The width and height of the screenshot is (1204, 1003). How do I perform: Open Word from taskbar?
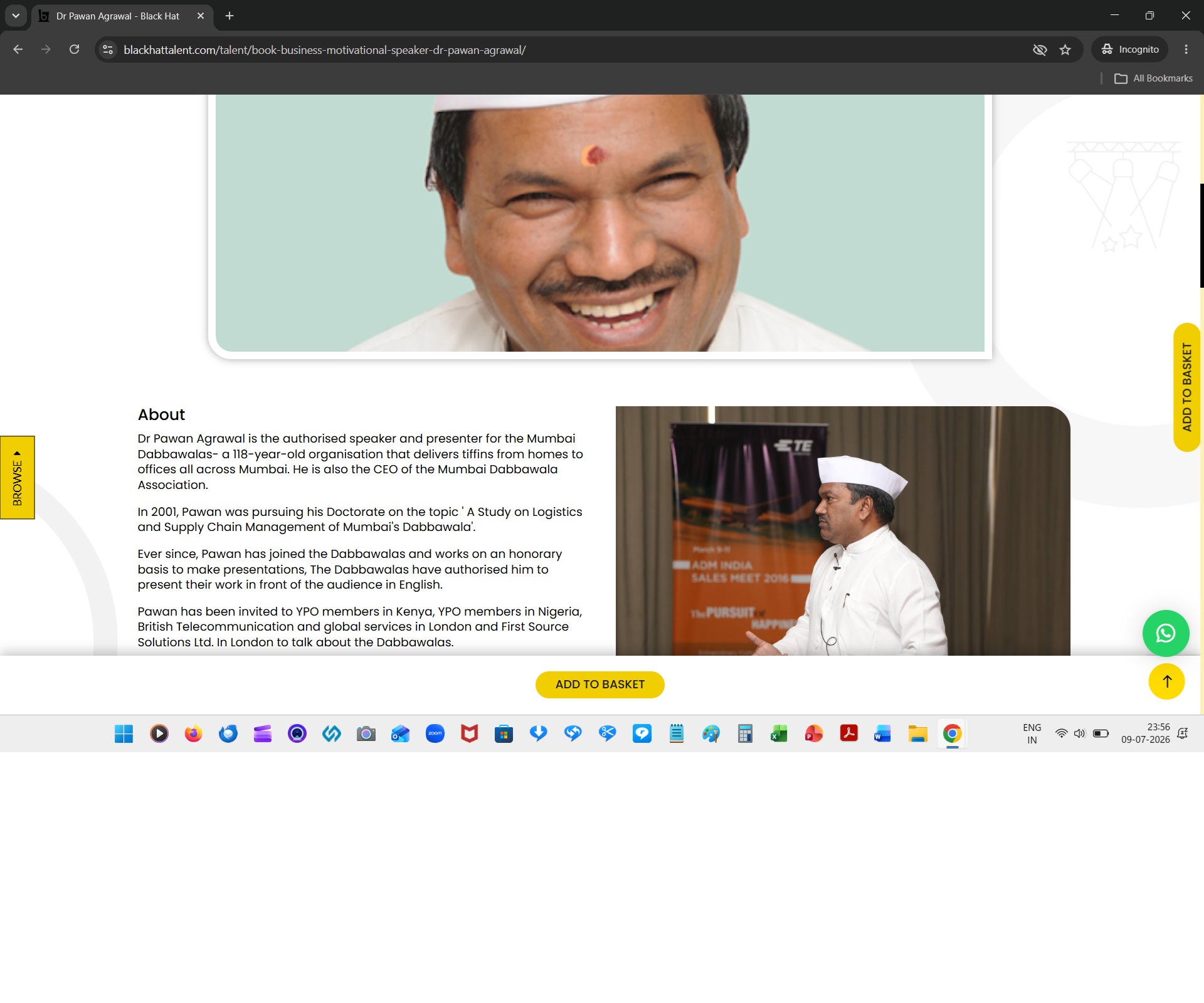pyautogui.click(x=883, y=733)
